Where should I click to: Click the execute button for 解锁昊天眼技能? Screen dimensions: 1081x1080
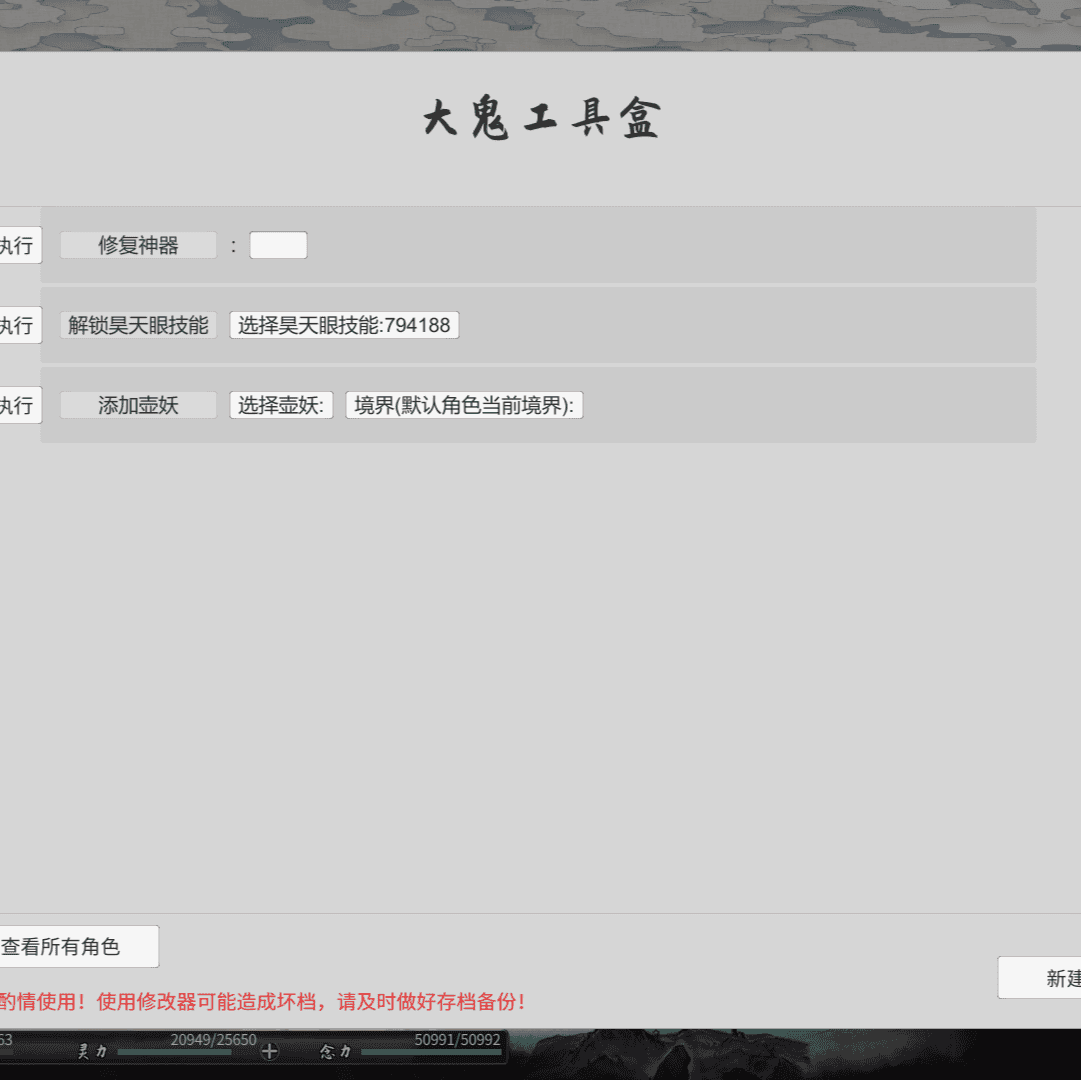[20, 325]
